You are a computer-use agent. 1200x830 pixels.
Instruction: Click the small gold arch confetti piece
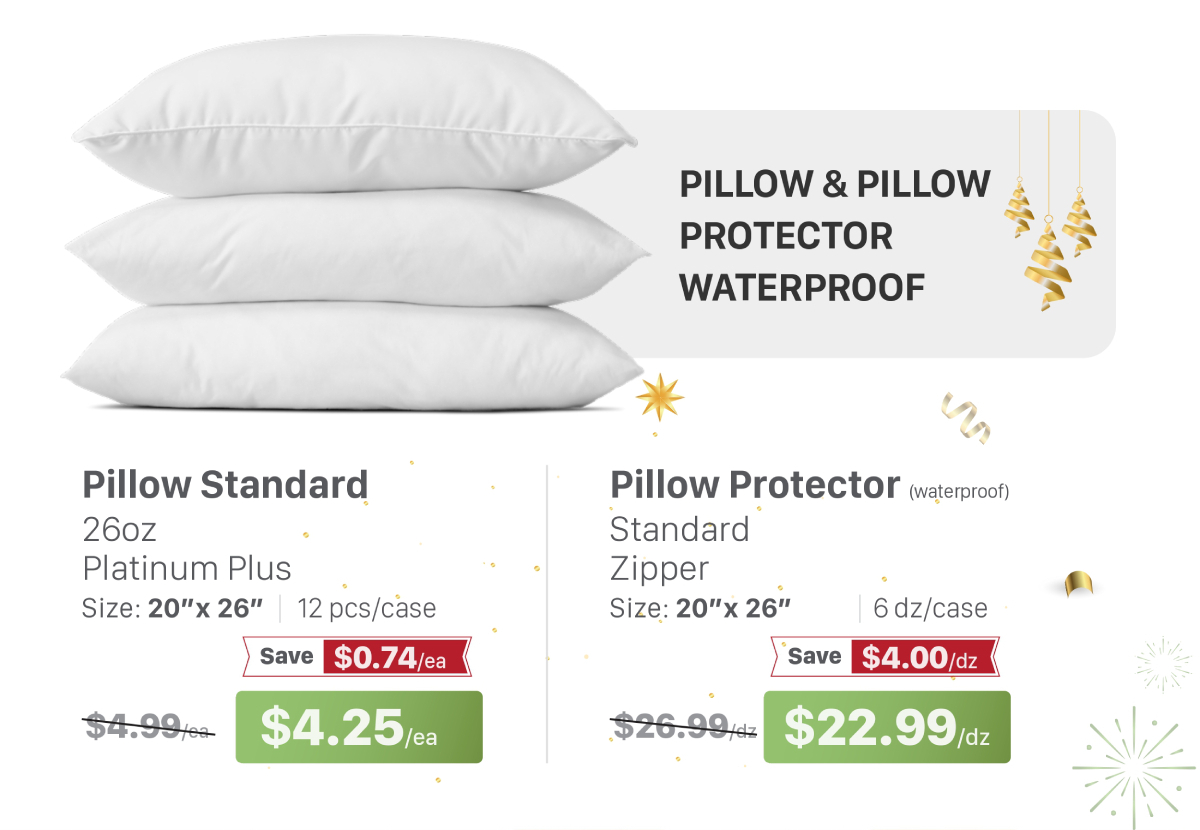pos(1079,583)
